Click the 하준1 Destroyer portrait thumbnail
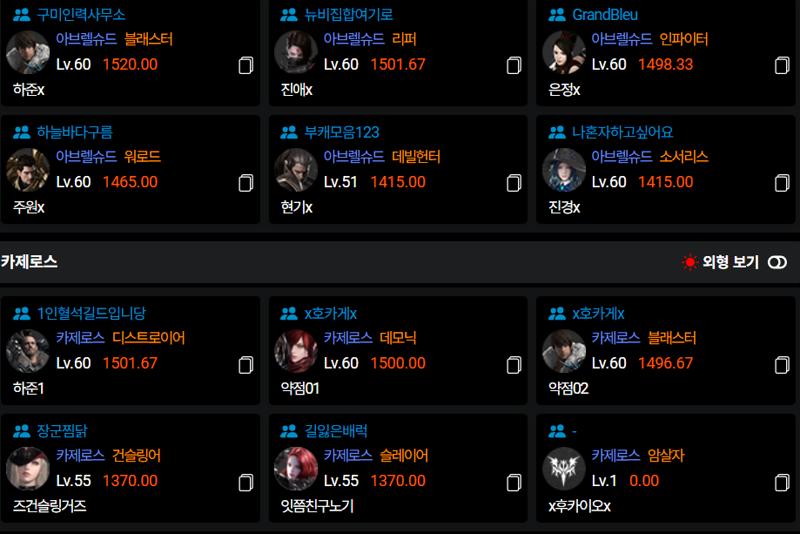 (x=28, y=351)
